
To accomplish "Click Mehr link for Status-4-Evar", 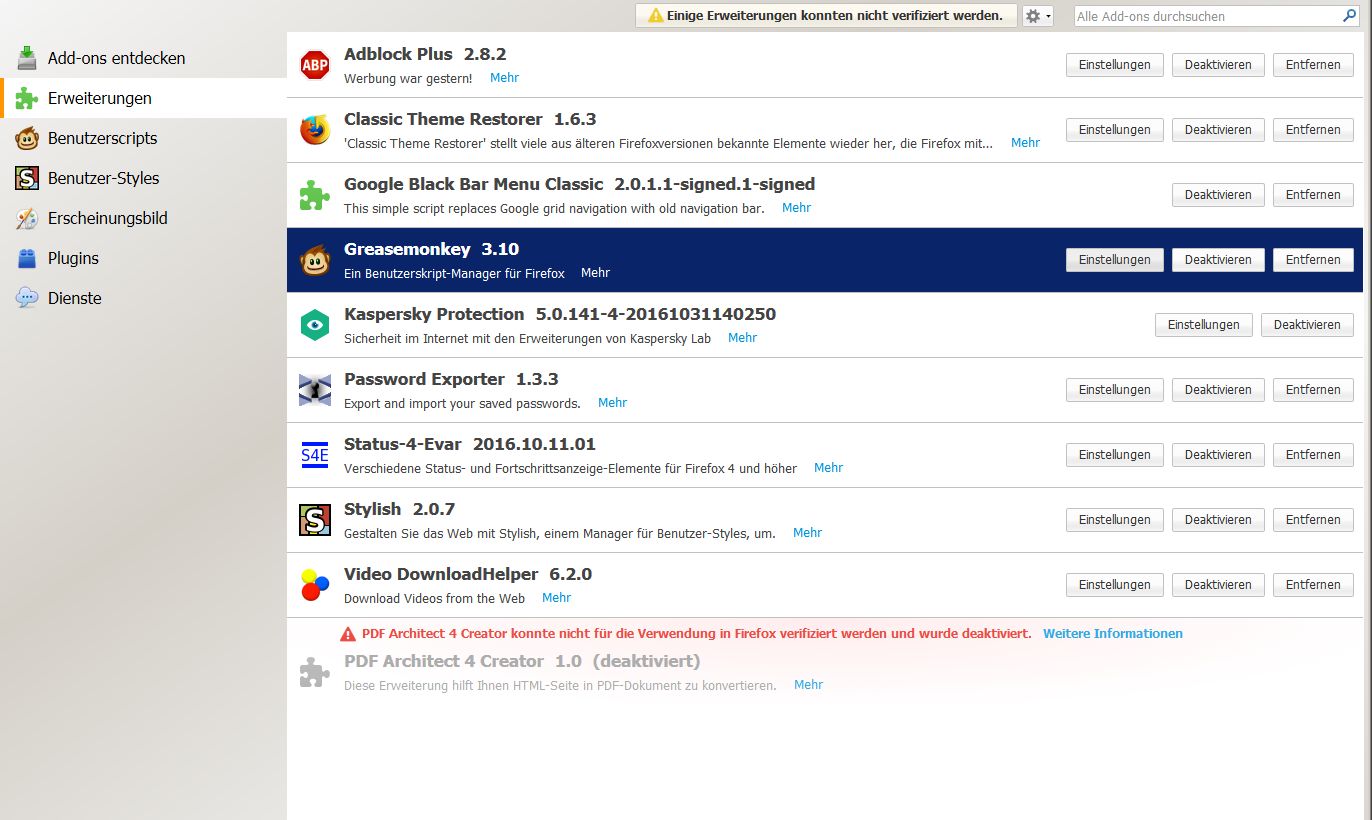I will [828, 468].
